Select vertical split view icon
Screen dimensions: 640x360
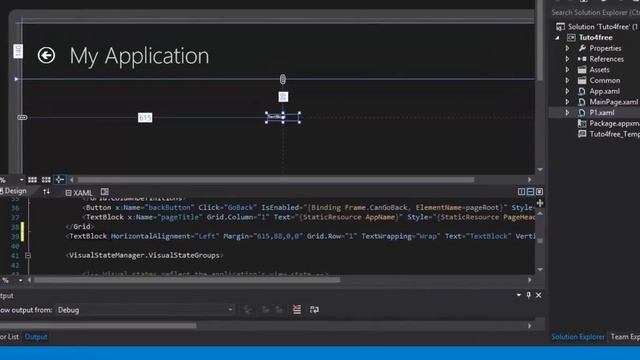(521, 192)
